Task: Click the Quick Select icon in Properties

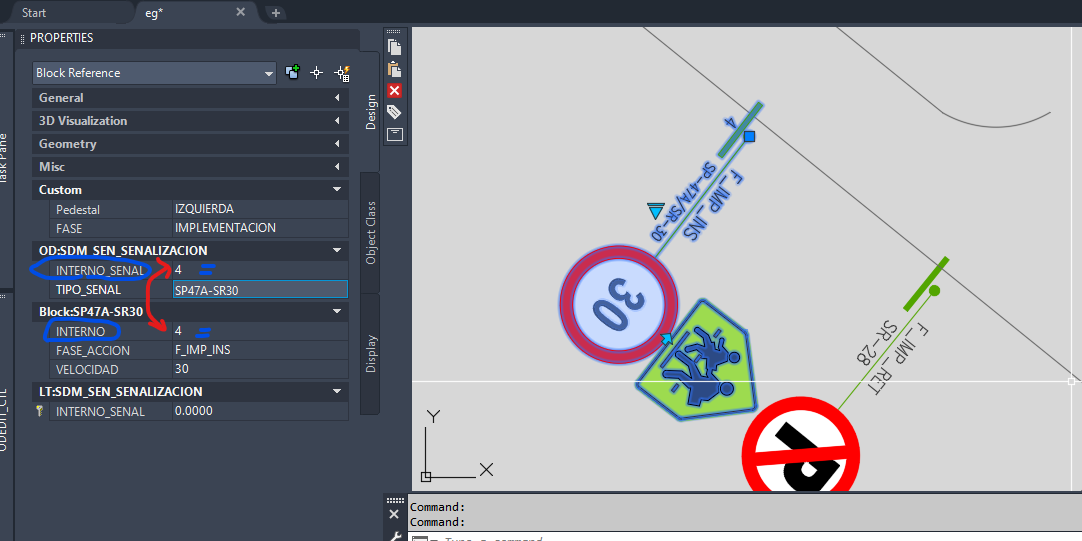Action: coord(341,73)
